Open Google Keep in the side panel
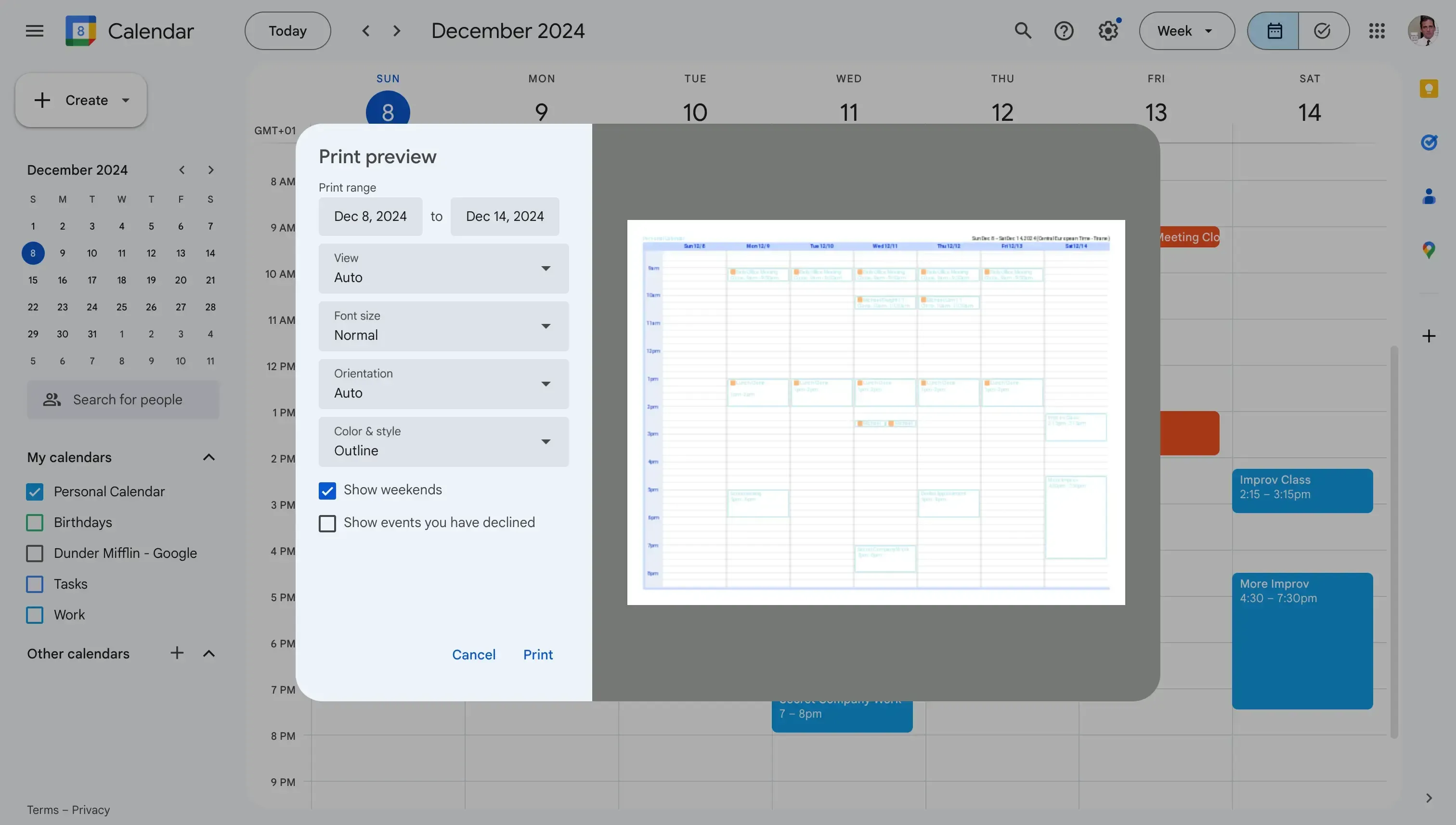 (x=1430, y=88)
